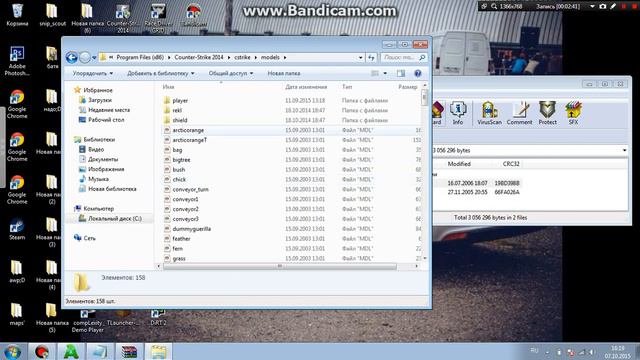The image size is (640, 360).
Task: Select the Steam desktop icon
Action: [x=17, y=229]
